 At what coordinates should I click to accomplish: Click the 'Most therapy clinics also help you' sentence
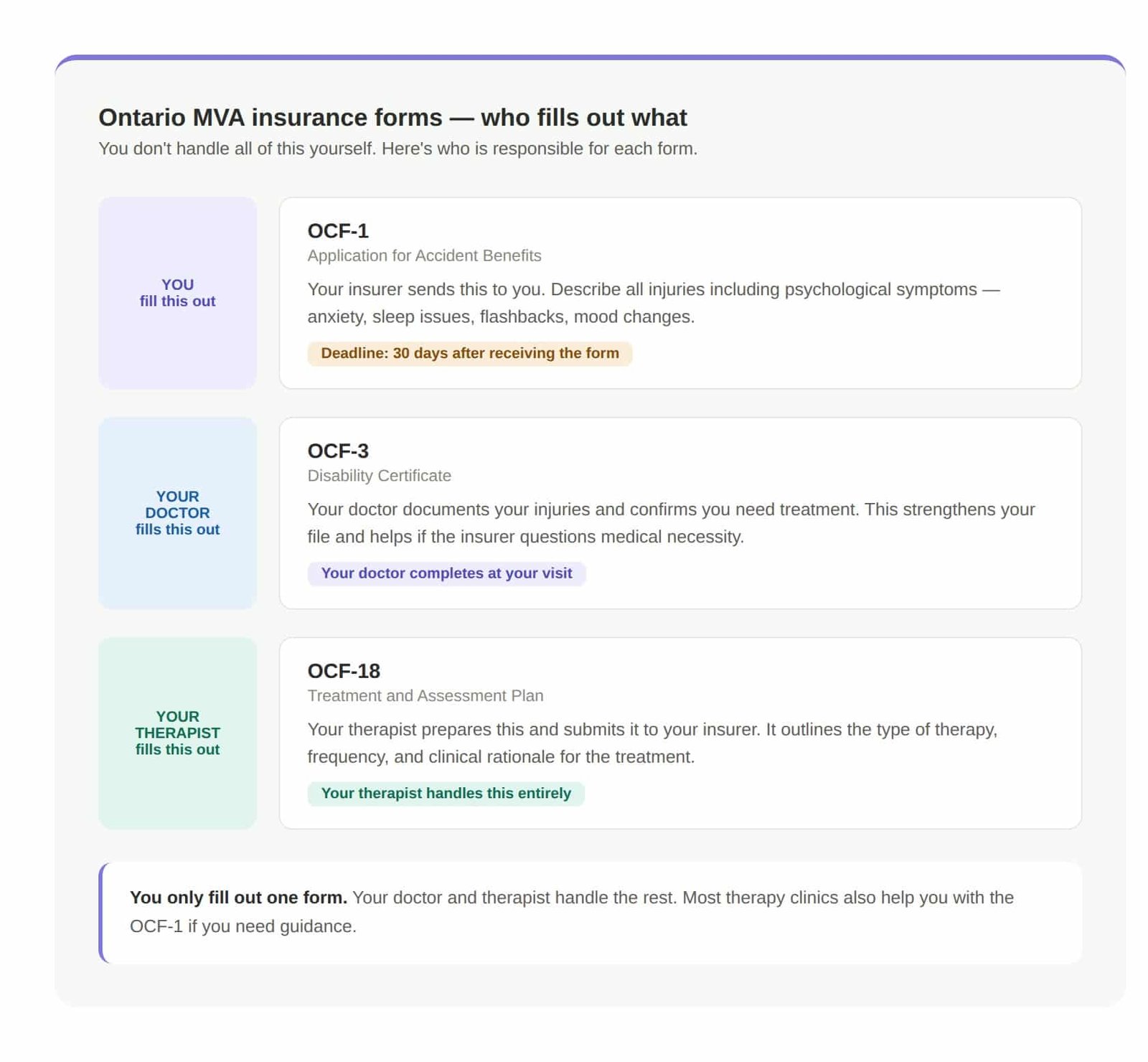[x=572, y=912]
